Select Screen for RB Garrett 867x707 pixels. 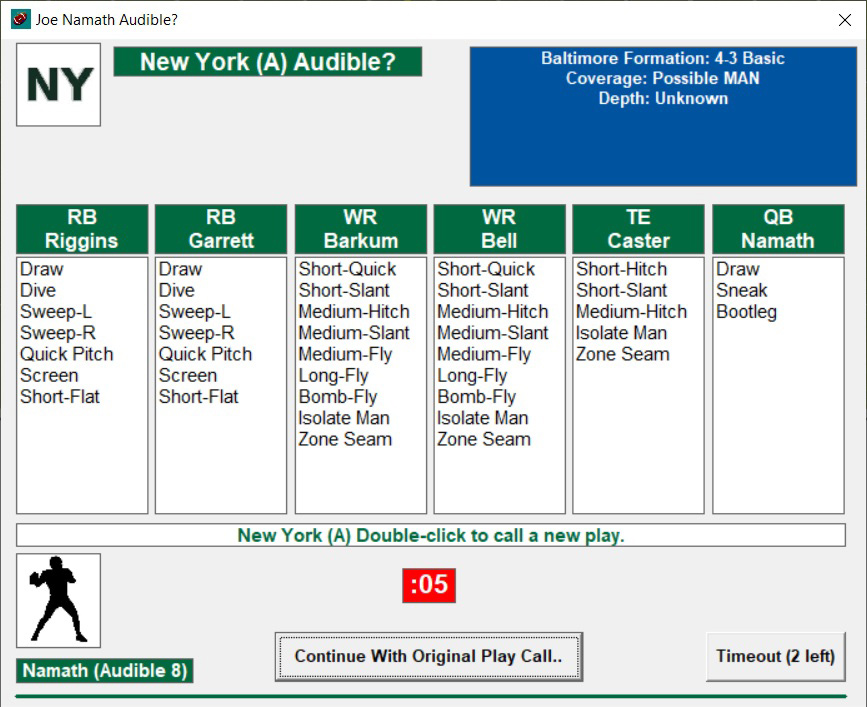pyautogui.click(x=187, y=375)
